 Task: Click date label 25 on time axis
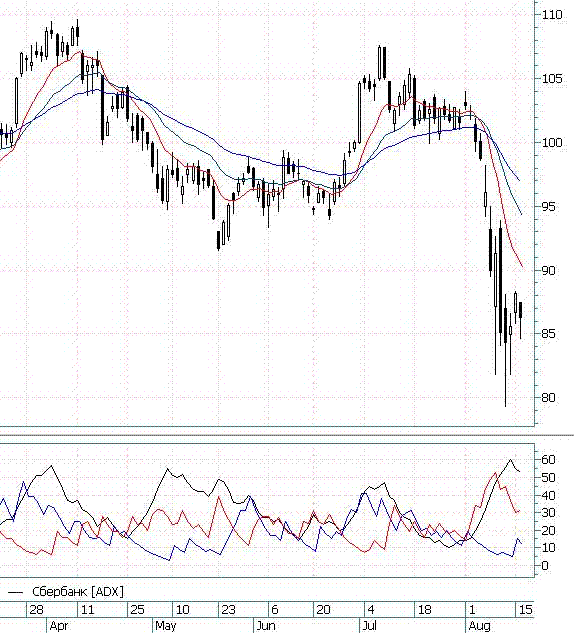pos(137,610)
